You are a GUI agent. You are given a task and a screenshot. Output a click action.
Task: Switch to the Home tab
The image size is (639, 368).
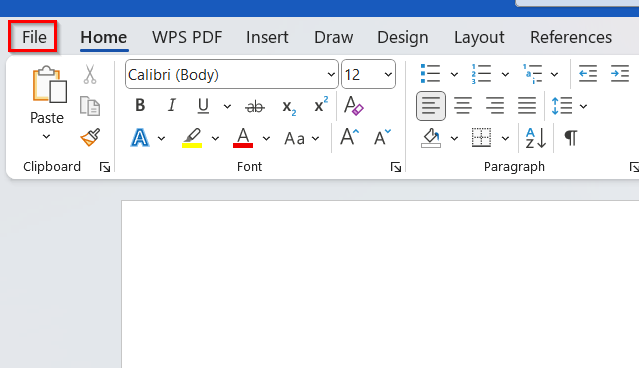pyautogui.click(x=104, y=37)
